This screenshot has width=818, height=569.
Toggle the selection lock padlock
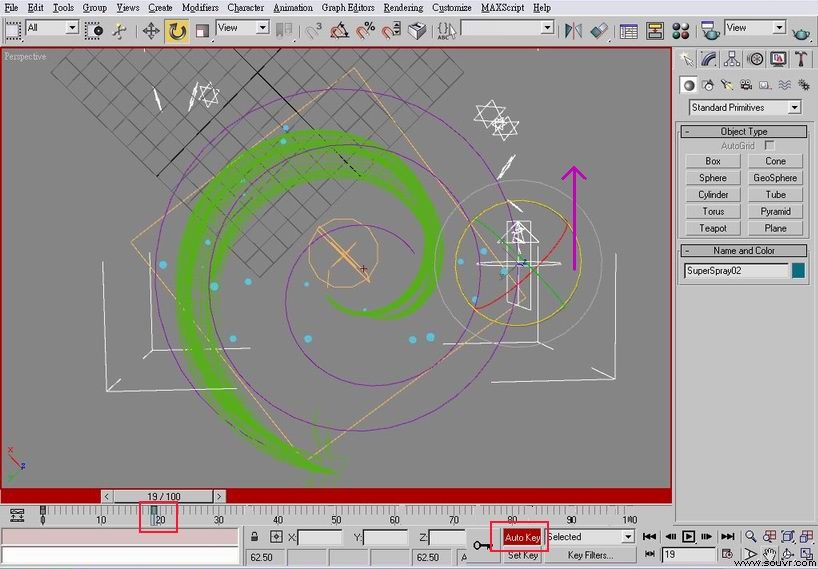coord(255,537)
